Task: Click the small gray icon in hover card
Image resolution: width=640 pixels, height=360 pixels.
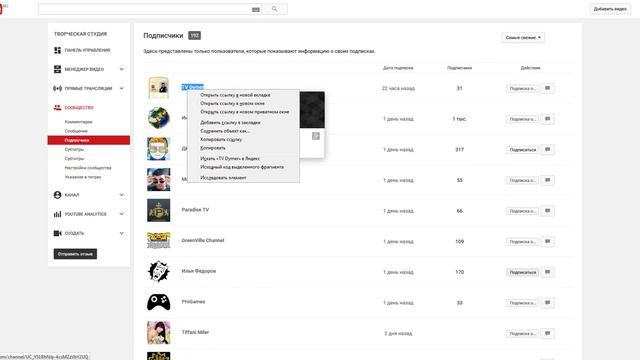Action: pyautogui.click(x=316, y=136)
